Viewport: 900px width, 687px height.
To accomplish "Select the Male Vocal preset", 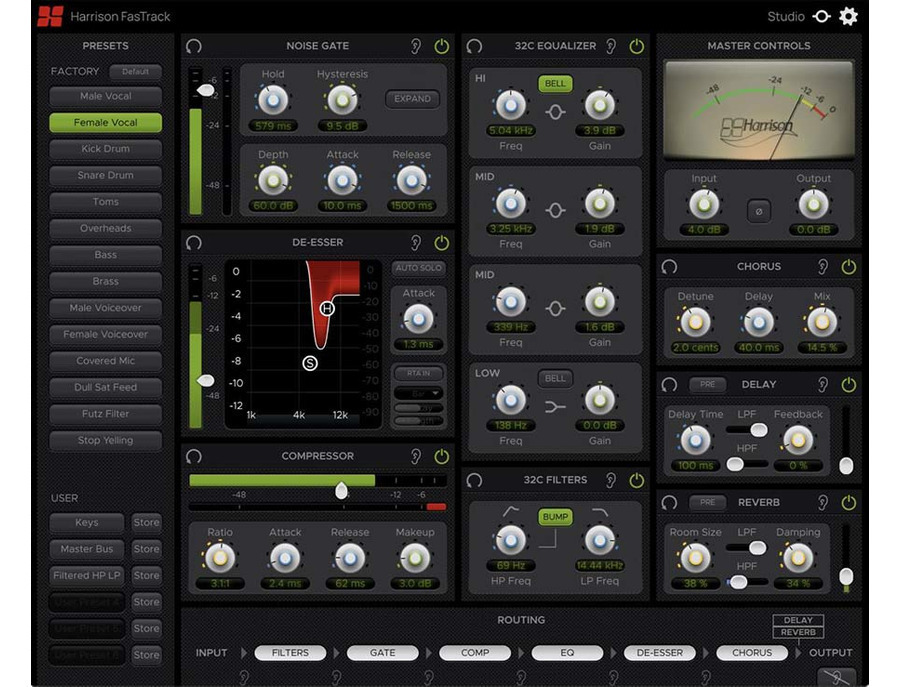I will (x=106, y=96).
